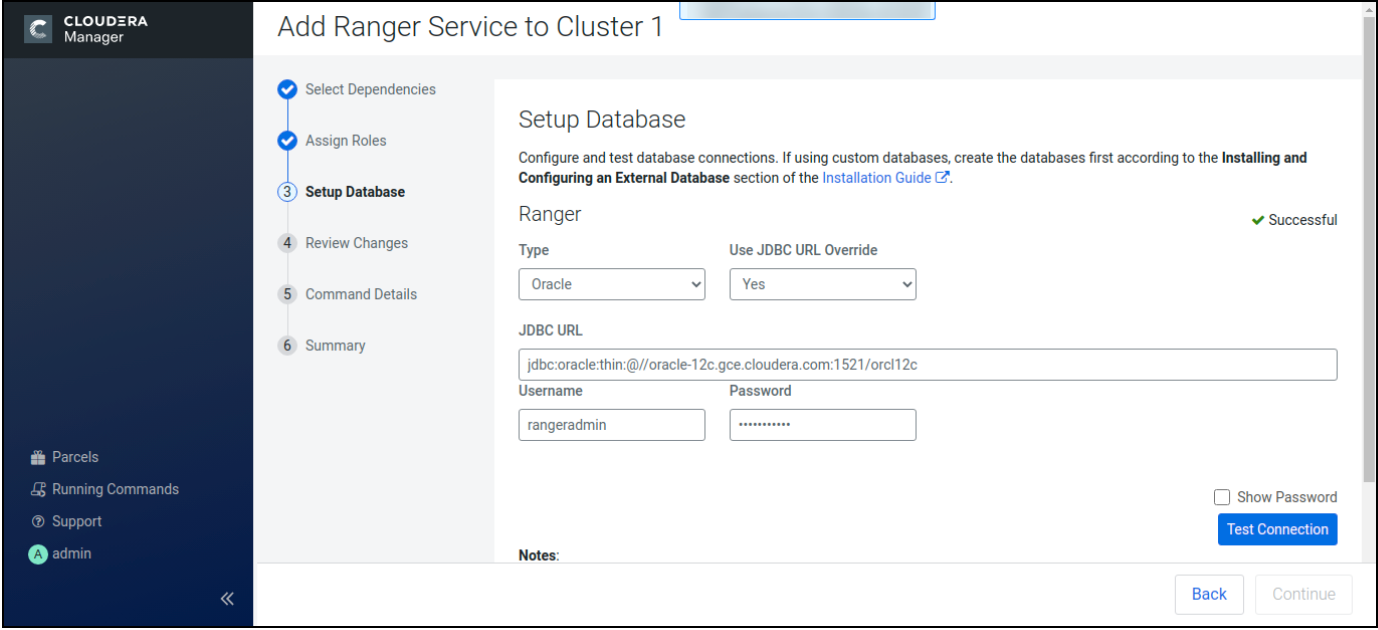This screenshot has height=630, width=1378.
Task: Click the Test Connection button
Action: (x=1277, y=529)
